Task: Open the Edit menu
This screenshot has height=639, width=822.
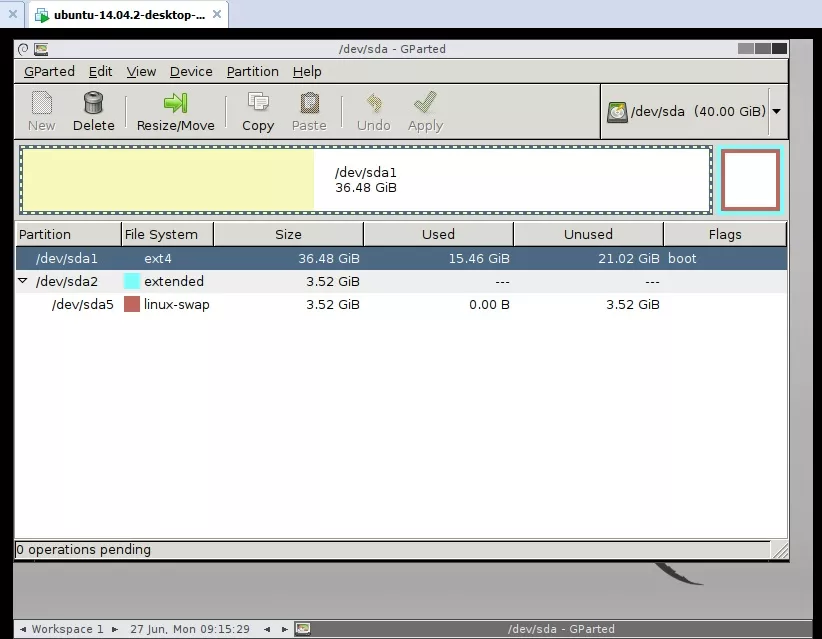Action: pyautogui.click(x=100, y=72)
